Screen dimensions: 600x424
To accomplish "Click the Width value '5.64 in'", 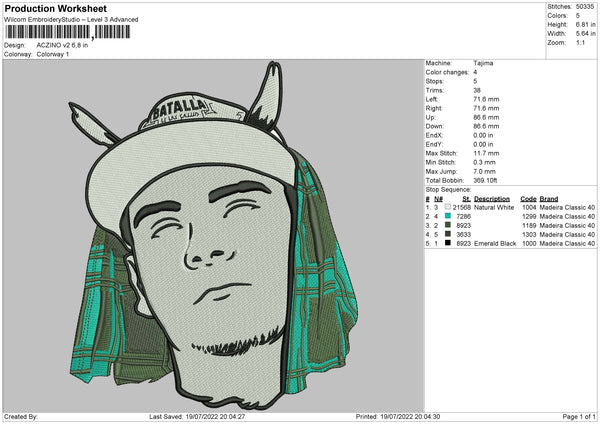I will [x=585, y=34].
